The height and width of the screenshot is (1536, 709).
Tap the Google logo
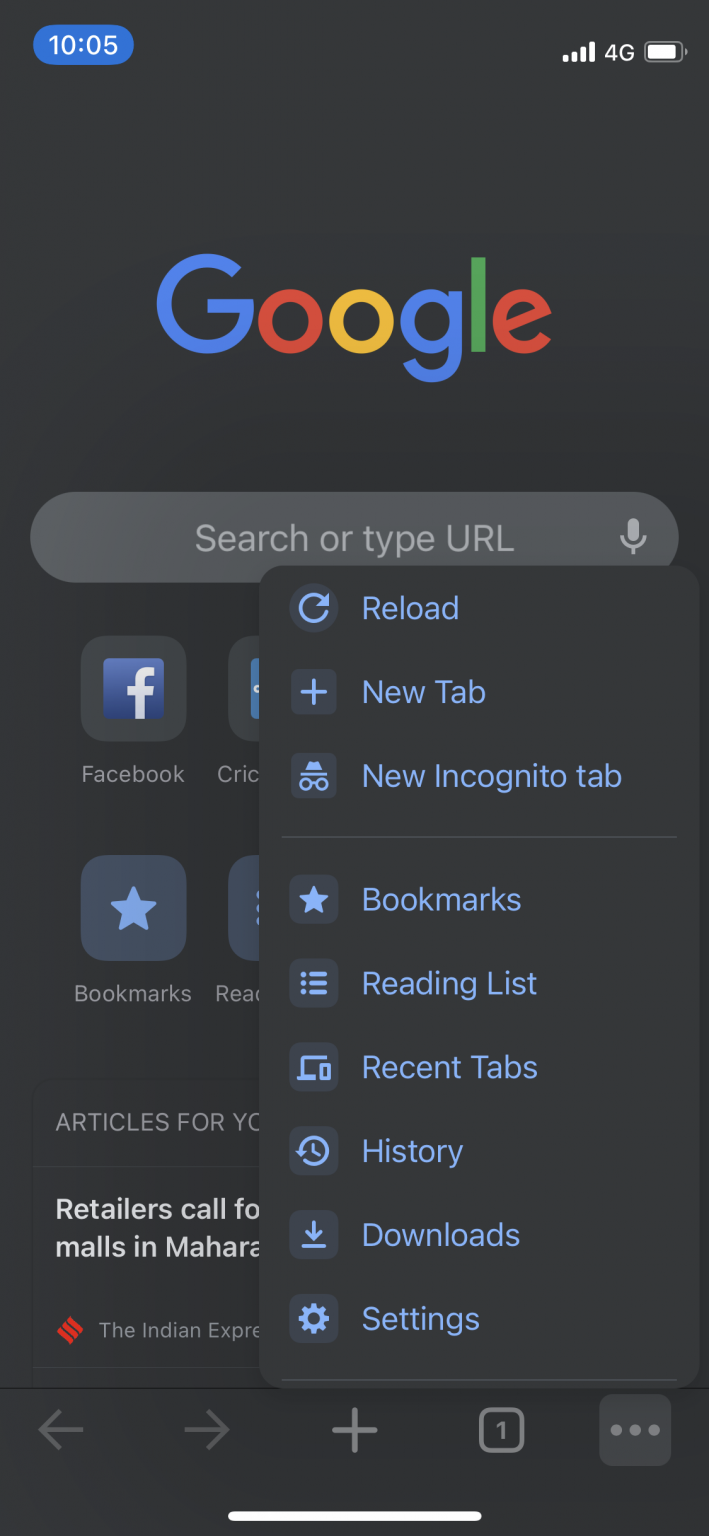[x=354, y=316]
